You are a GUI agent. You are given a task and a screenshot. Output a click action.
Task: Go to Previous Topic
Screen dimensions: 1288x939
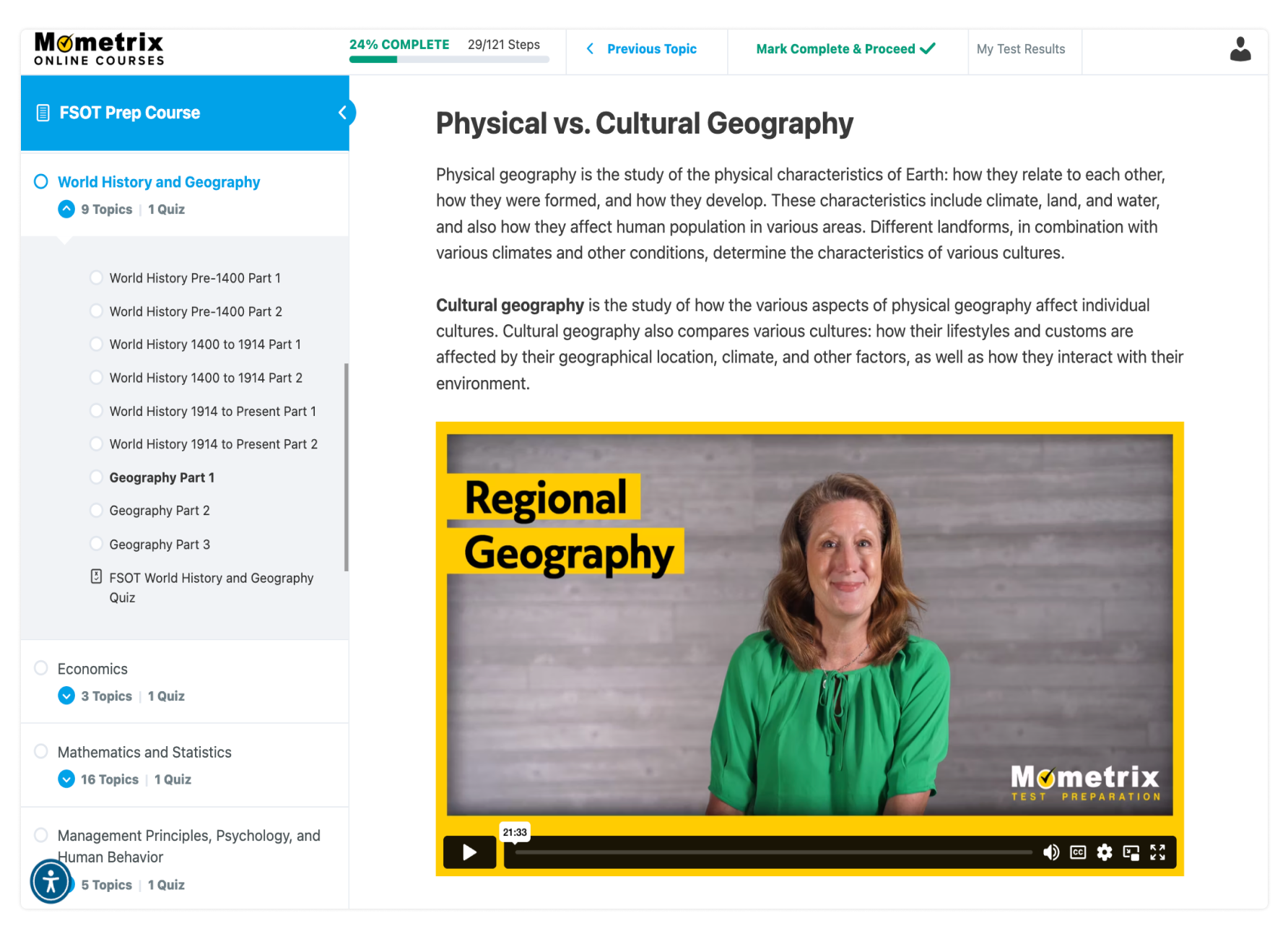[642, 49]
